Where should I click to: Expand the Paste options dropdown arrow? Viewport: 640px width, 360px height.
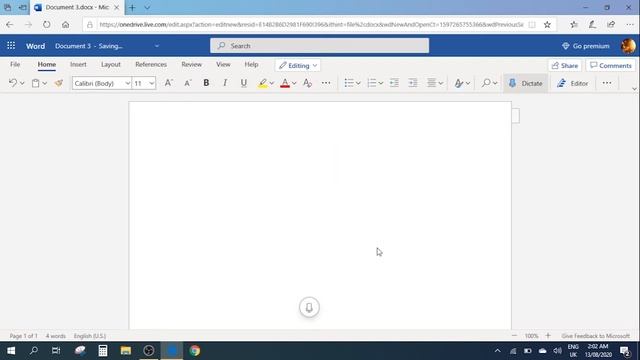click(x=44, y=83)
